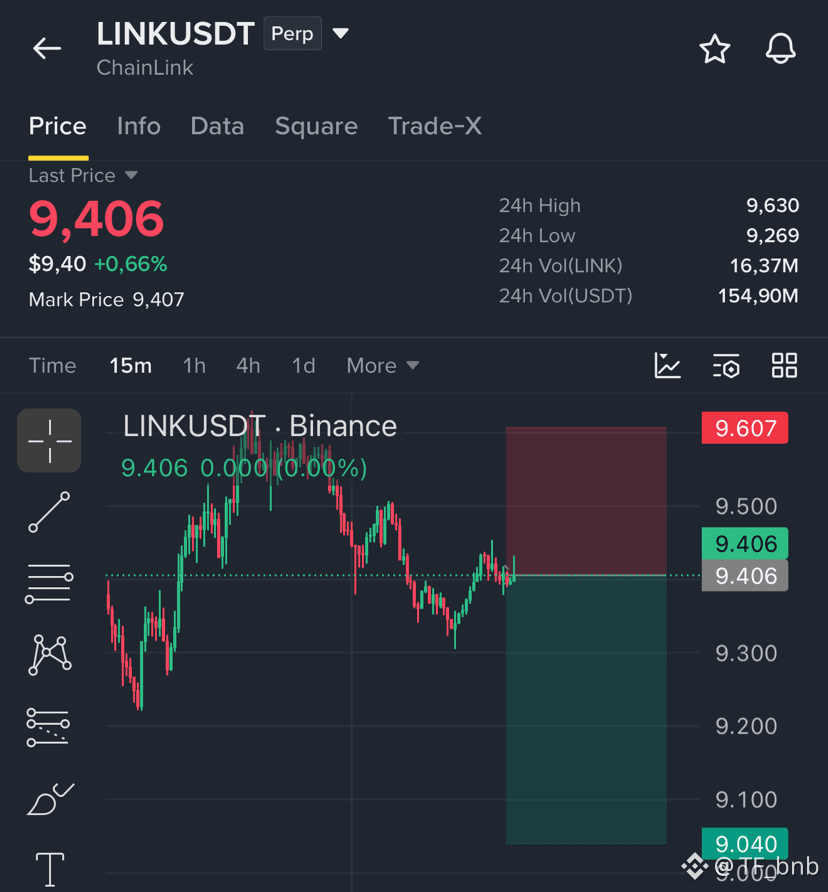Open the chart indicators icon
Screen dimensions: 828x892
tap(668, 365)
